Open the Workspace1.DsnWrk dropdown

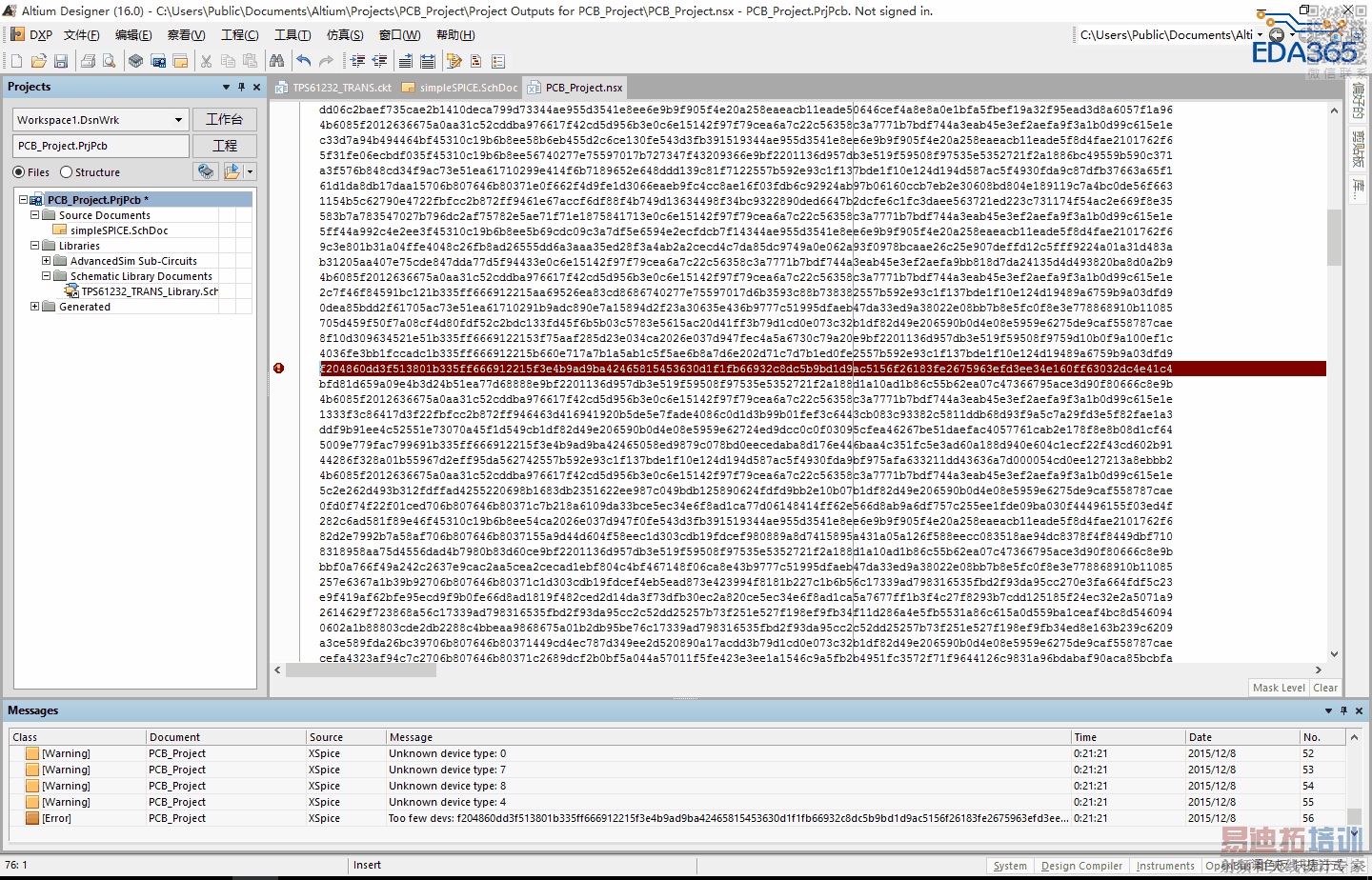click(x=178, y=120)
